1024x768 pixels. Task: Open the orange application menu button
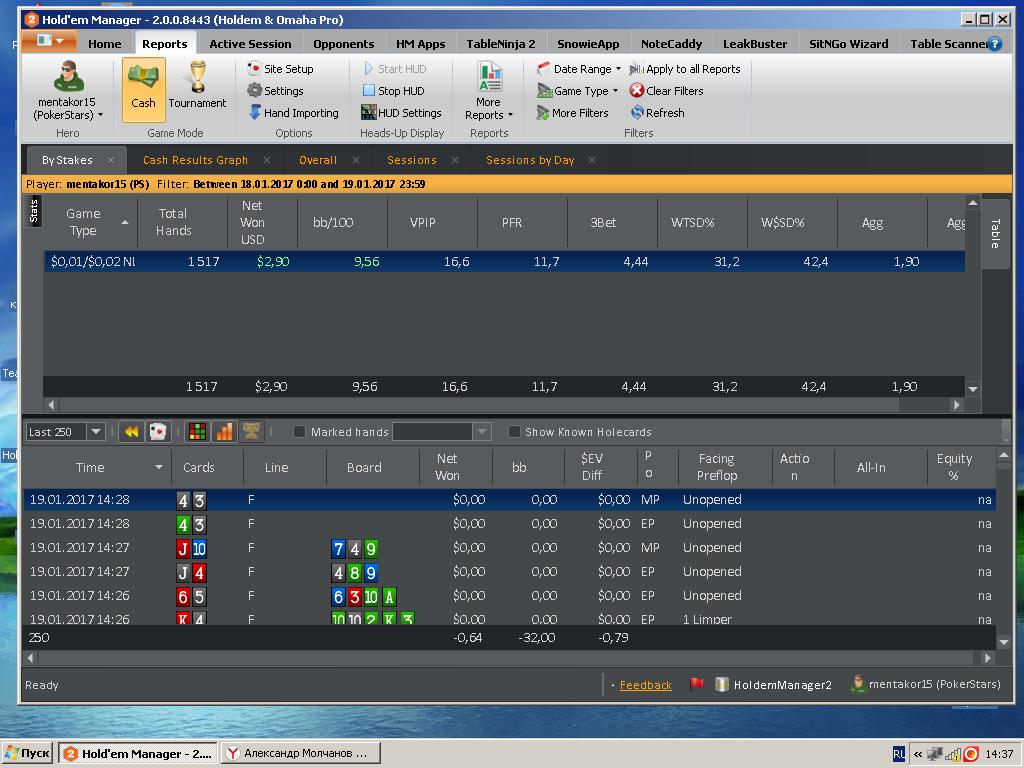(x=49, y=41)
